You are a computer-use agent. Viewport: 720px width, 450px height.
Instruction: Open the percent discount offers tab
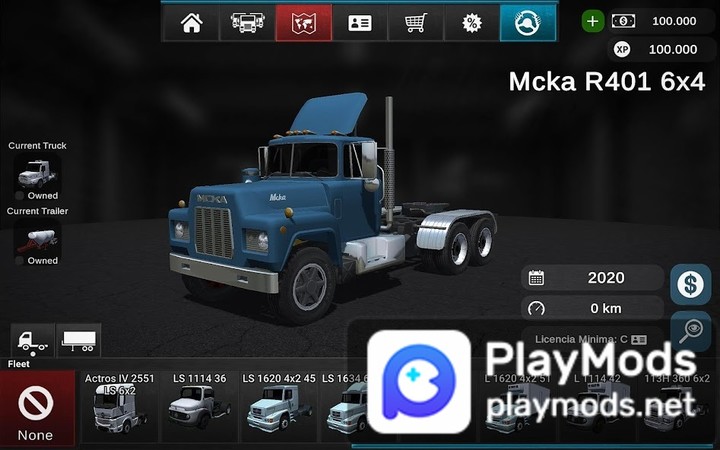click(x=472, y=22)
